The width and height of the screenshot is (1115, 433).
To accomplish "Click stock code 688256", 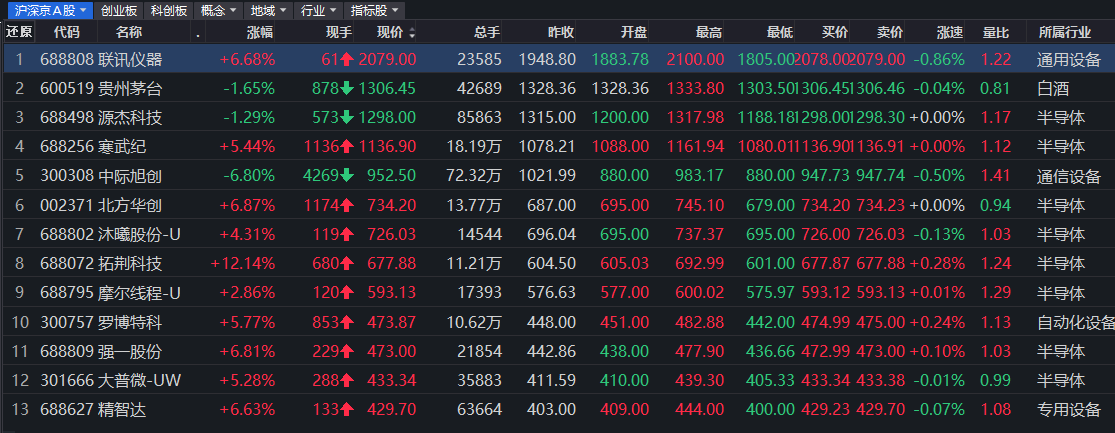I will tap(67, 147).
